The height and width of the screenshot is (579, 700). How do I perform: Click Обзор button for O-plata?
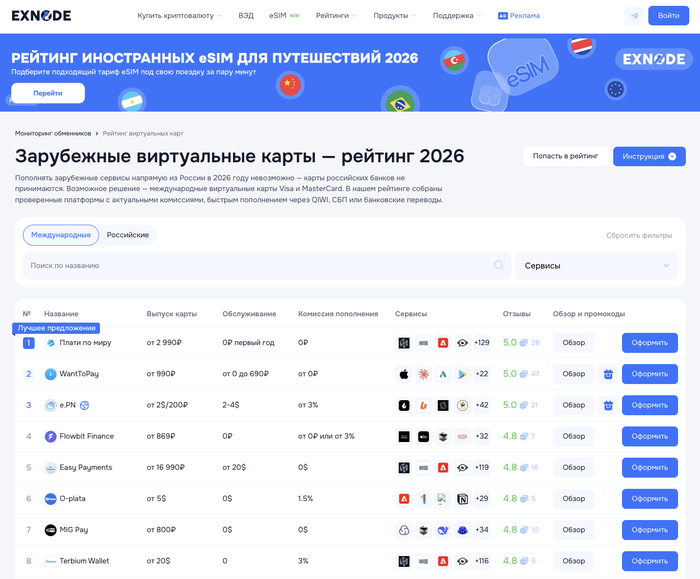click(574, 499)
